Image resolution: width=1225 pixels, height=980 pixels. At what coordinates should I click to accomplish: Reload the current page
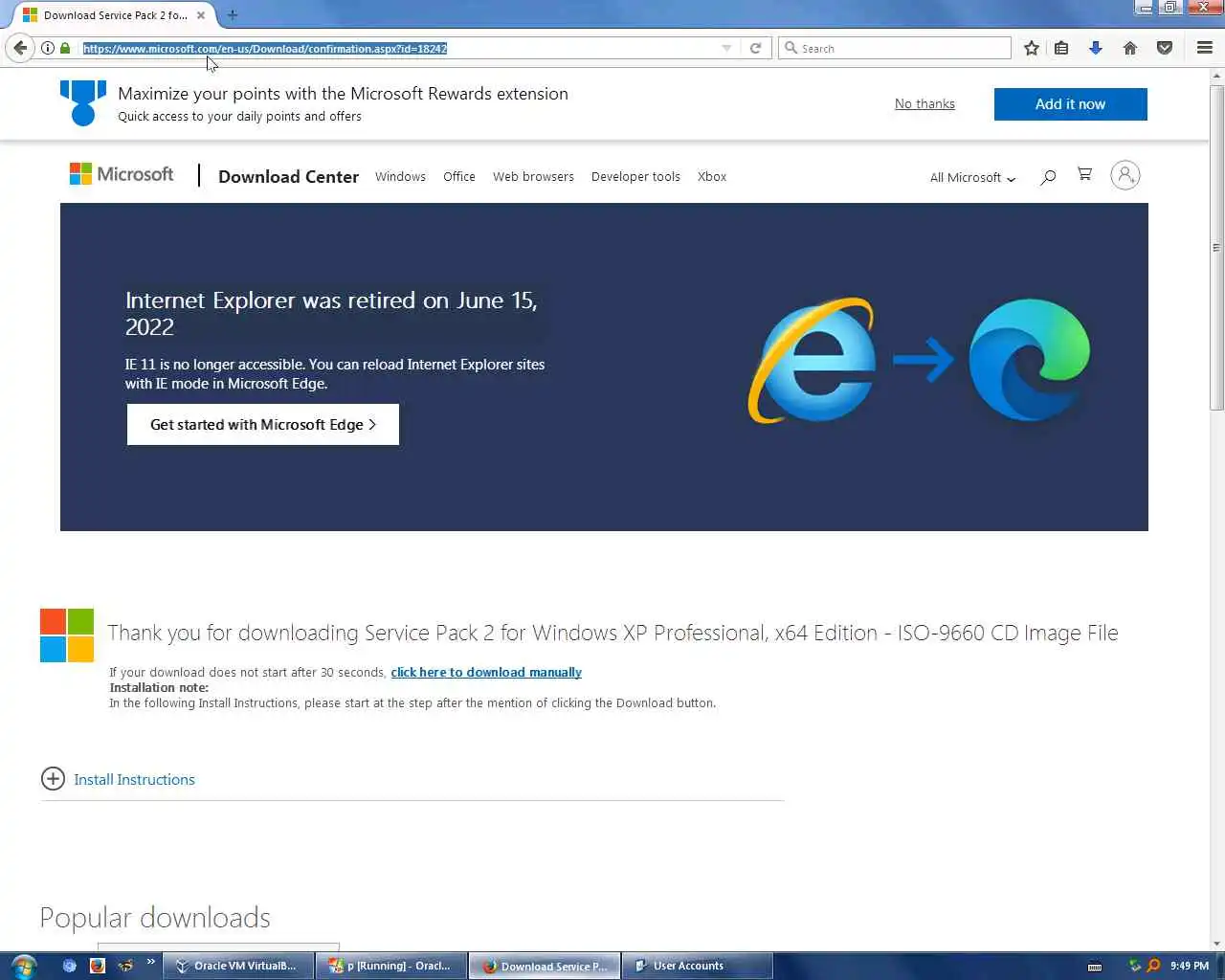tap(755, 48)
